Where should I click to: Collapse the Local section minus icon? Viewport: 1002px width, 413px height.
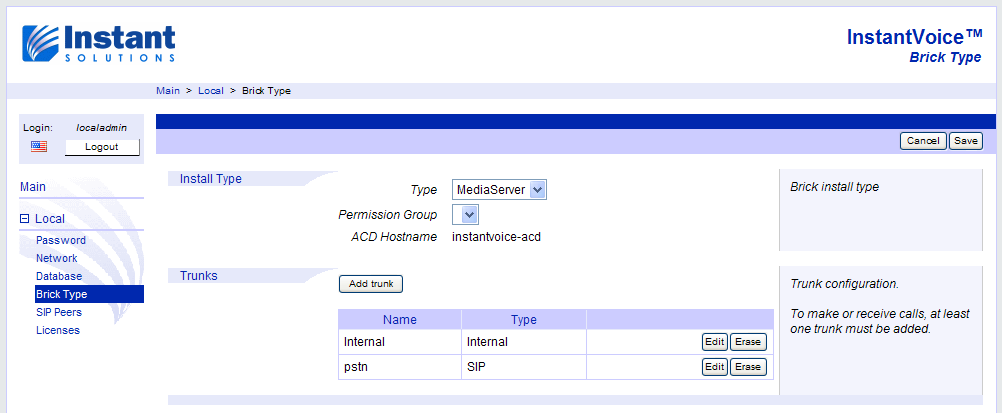tap(24, 219)
